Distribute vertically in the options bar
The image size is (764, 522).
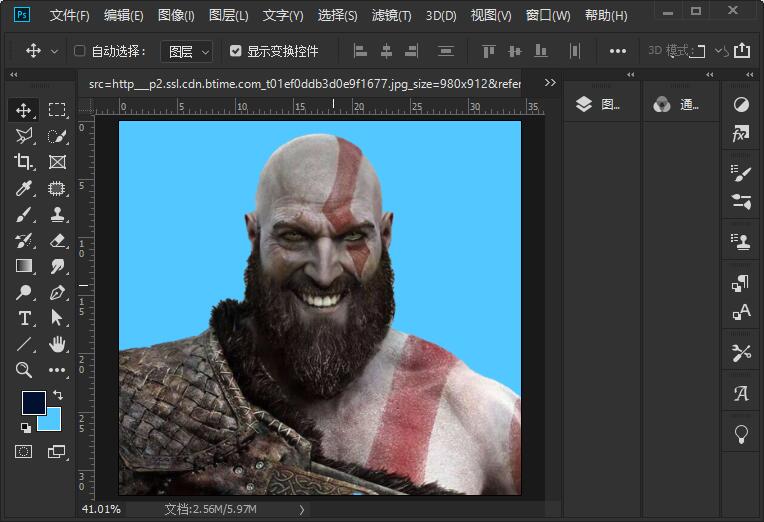446,51
